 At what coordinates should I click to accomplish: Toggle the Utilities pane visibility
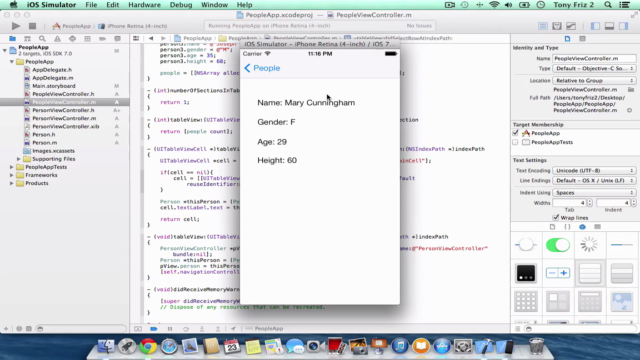(624, 26)
